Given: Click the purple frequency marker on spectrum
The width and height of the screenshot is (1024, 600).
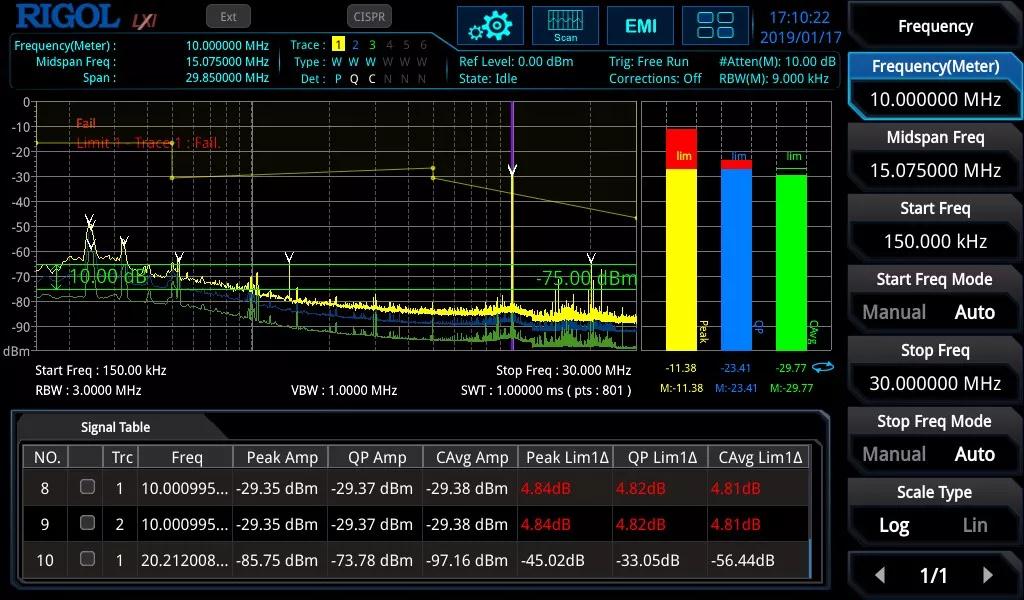Looking at the screenshot, I should (x=512, y=220).
